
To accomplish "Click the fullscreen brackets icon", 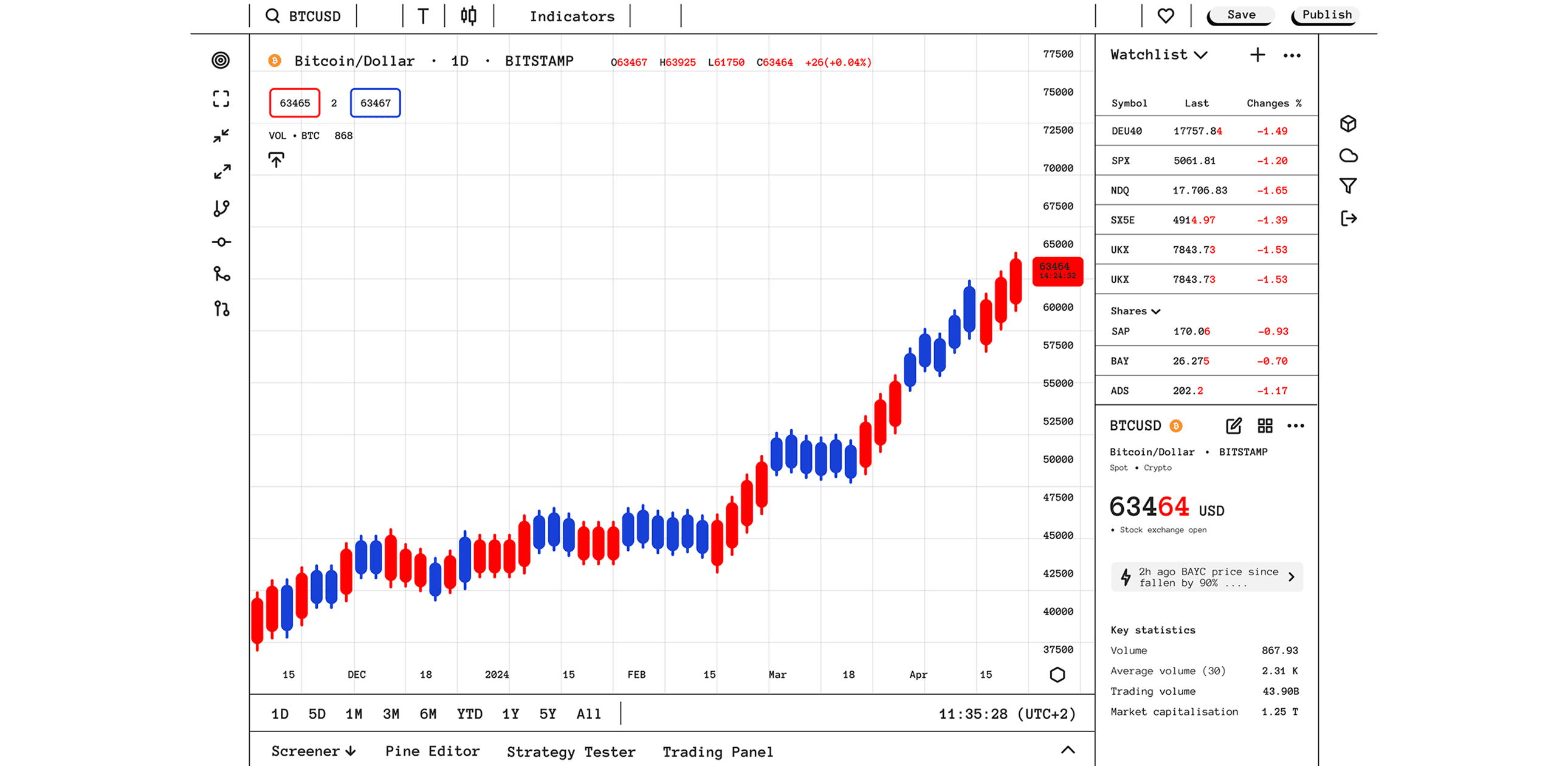I will [221, 98].
